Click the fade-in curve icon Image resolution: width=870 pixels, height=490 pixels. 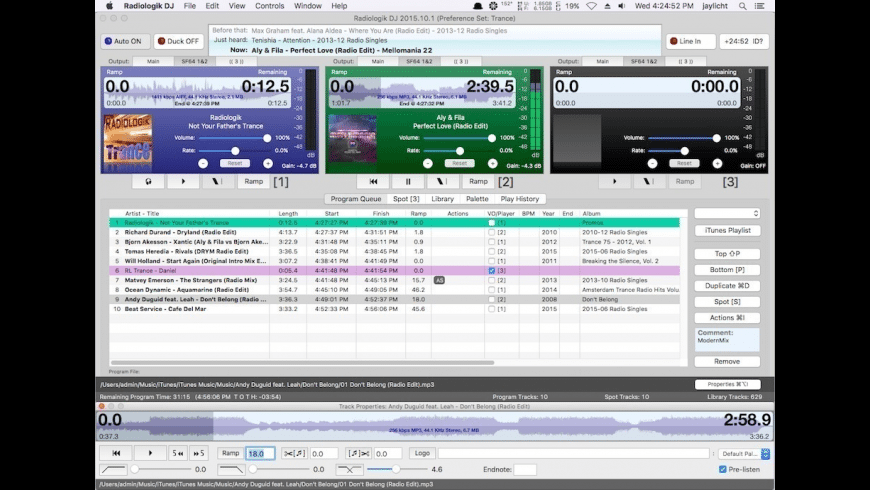click(113, 469)
